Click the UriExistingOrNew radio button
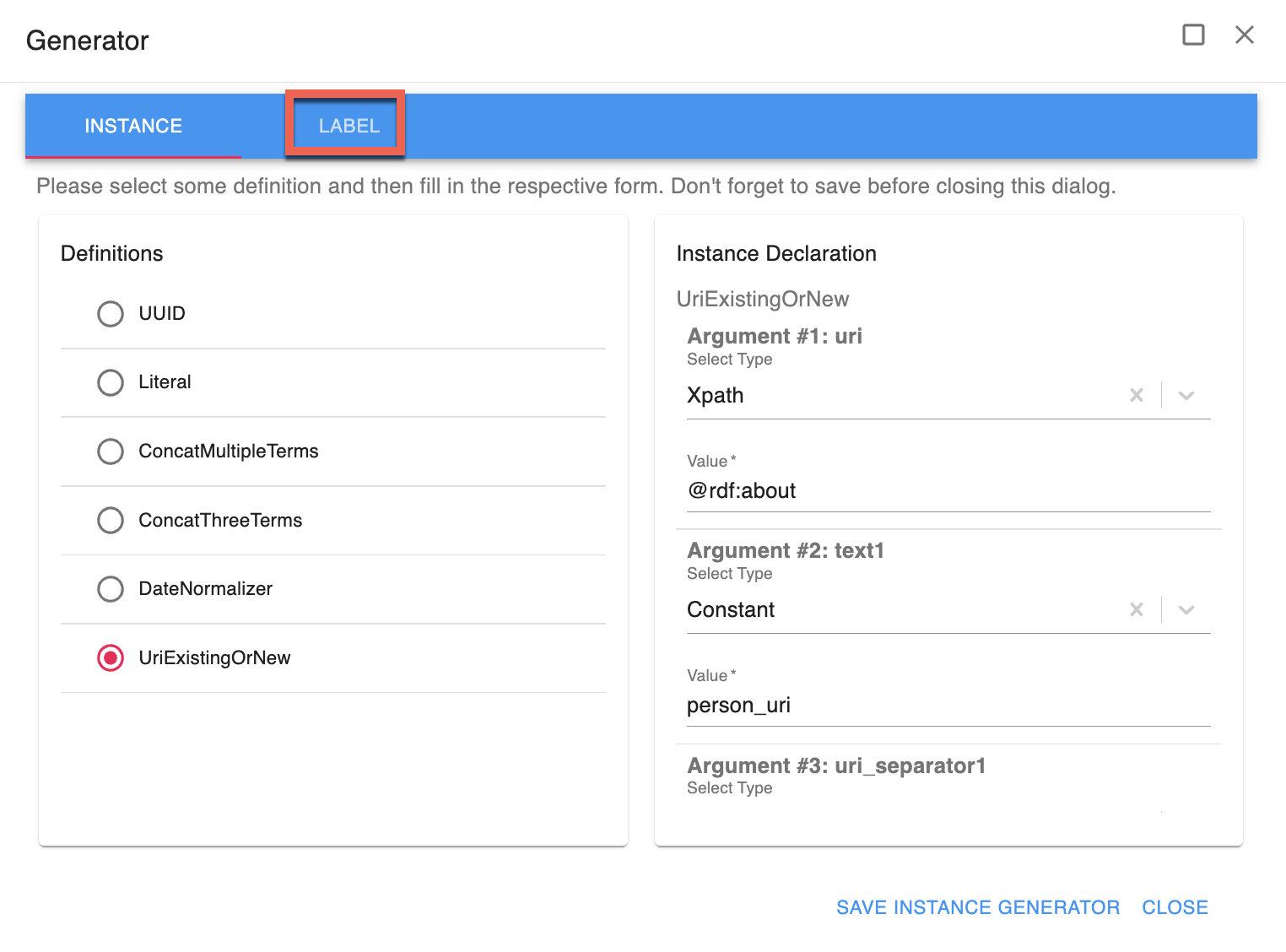Image resolution: width=1286 pixels, height=952 pixels. [111, 657]
